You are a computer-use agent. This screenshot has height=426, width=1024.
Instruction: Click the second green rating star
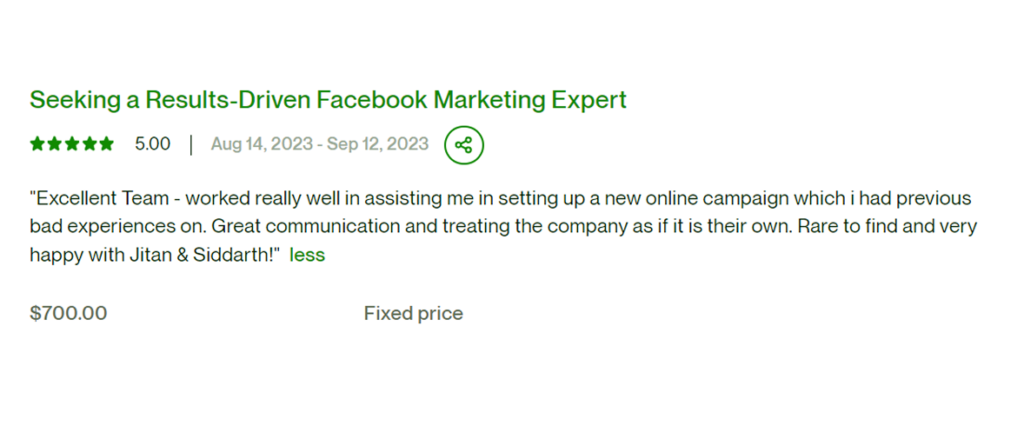point(55,144)
